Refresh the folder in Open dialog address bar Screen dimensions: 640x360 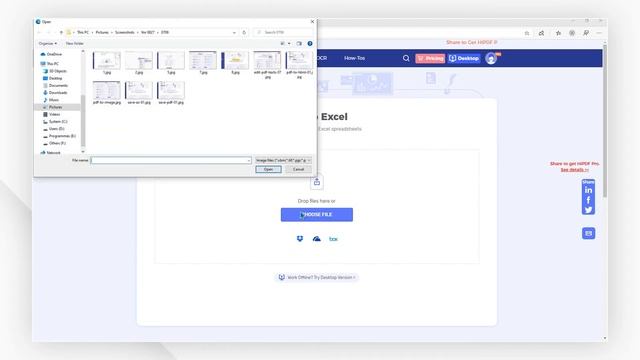click(x=244, y=32)
